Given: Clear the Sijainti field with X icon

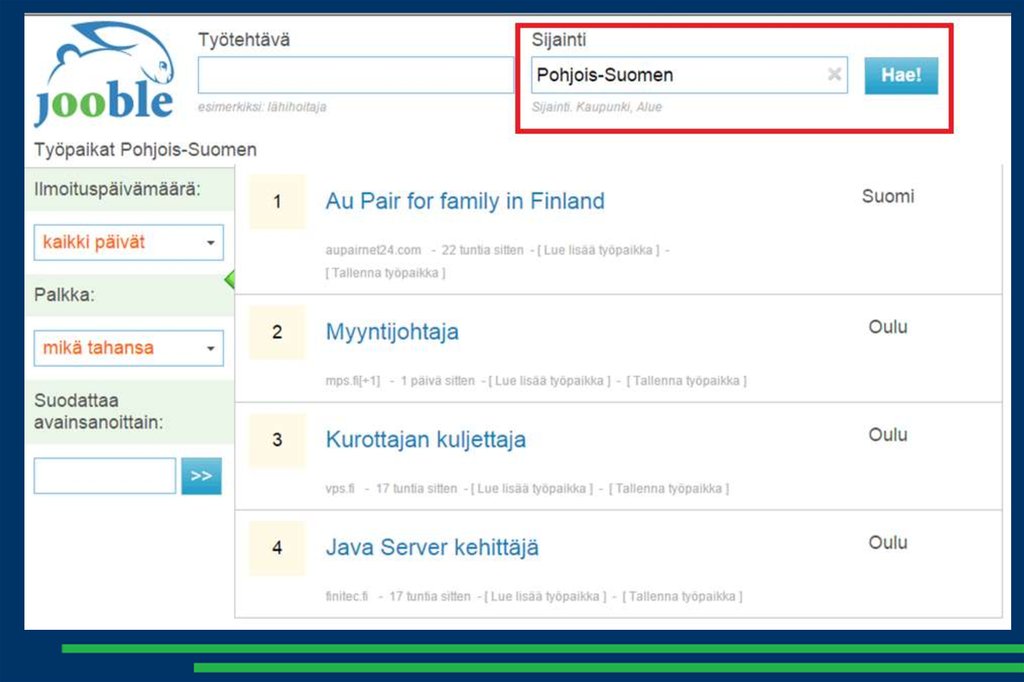Looking at the screenshot, I should point(834,75).
